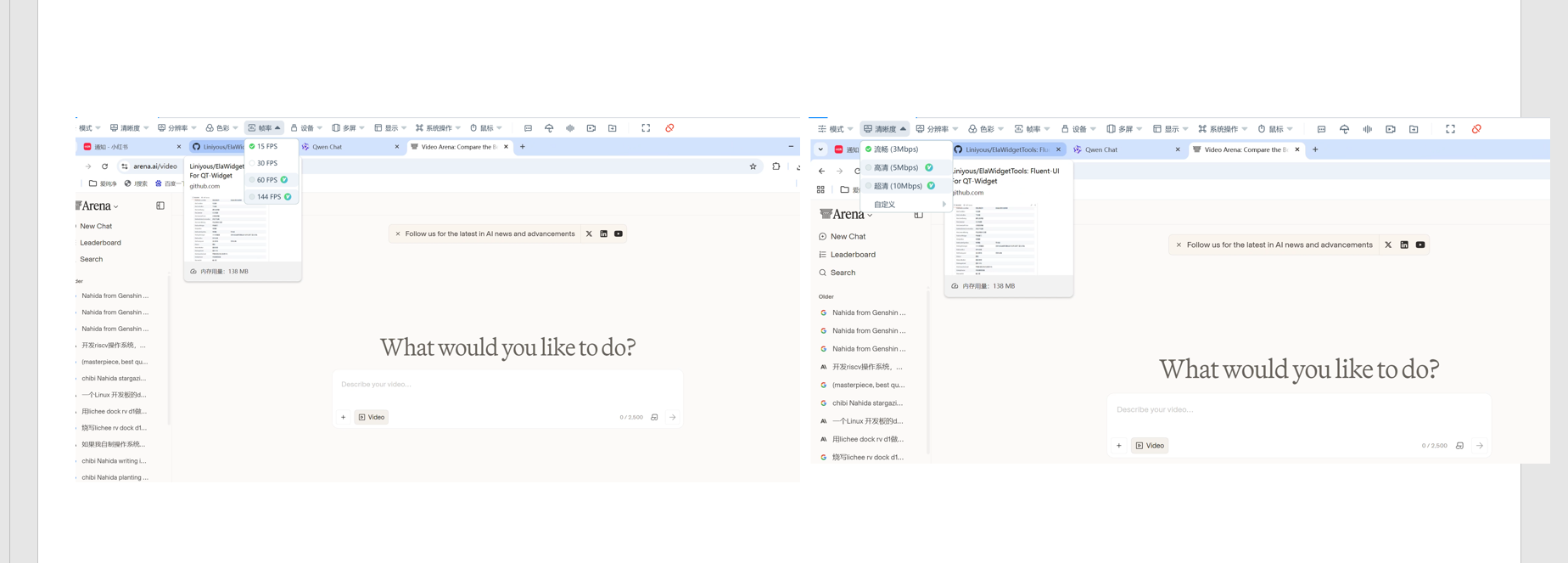1568x563 pixels.
Task: Toggle Arena sidebar panel in left window
Action: point(160,205)
